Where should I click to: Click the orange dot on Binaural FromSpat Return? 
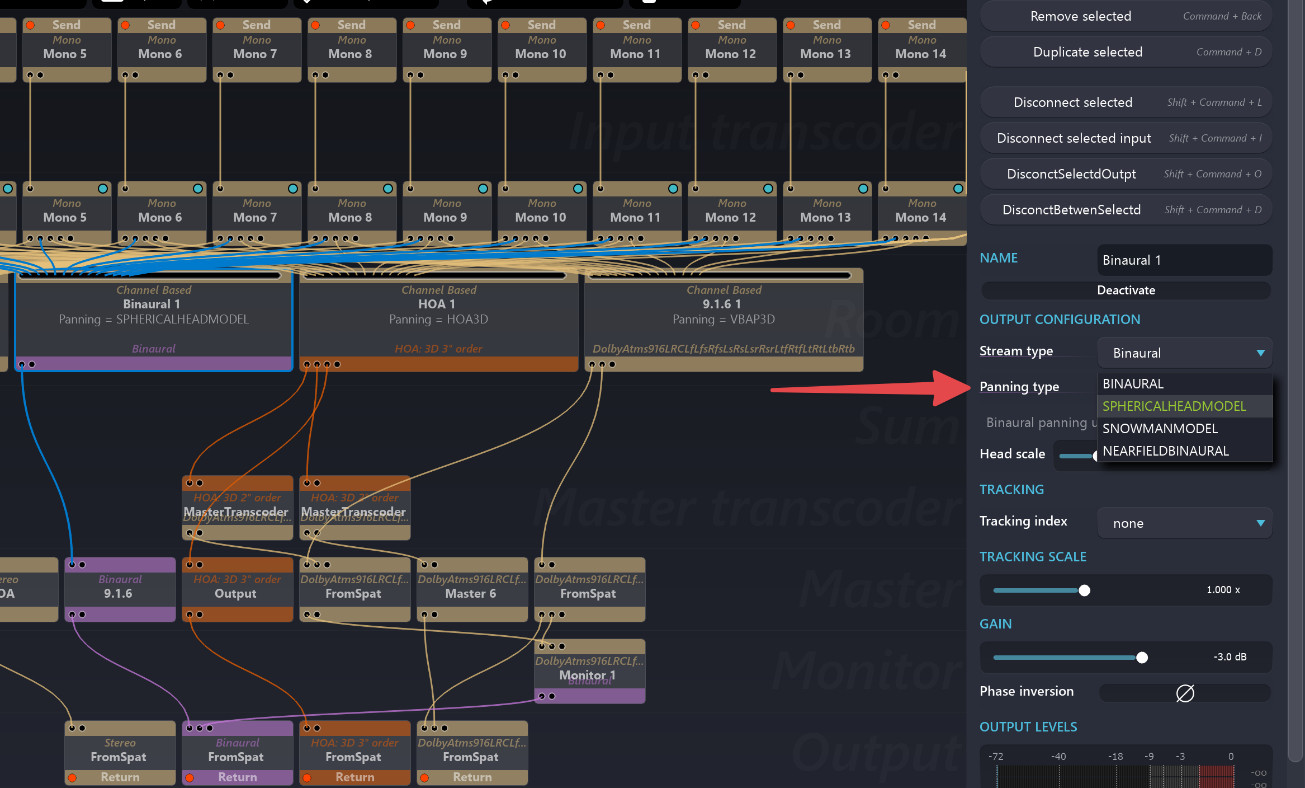pos(189,777)
